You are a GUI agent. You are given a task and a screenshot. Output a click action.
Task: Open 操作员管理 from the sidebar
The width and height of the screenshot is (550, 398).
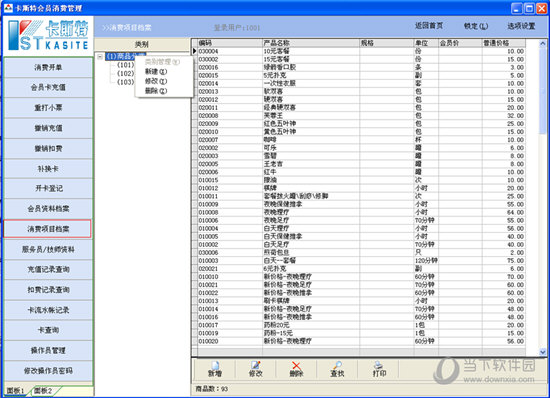point(48,350)
